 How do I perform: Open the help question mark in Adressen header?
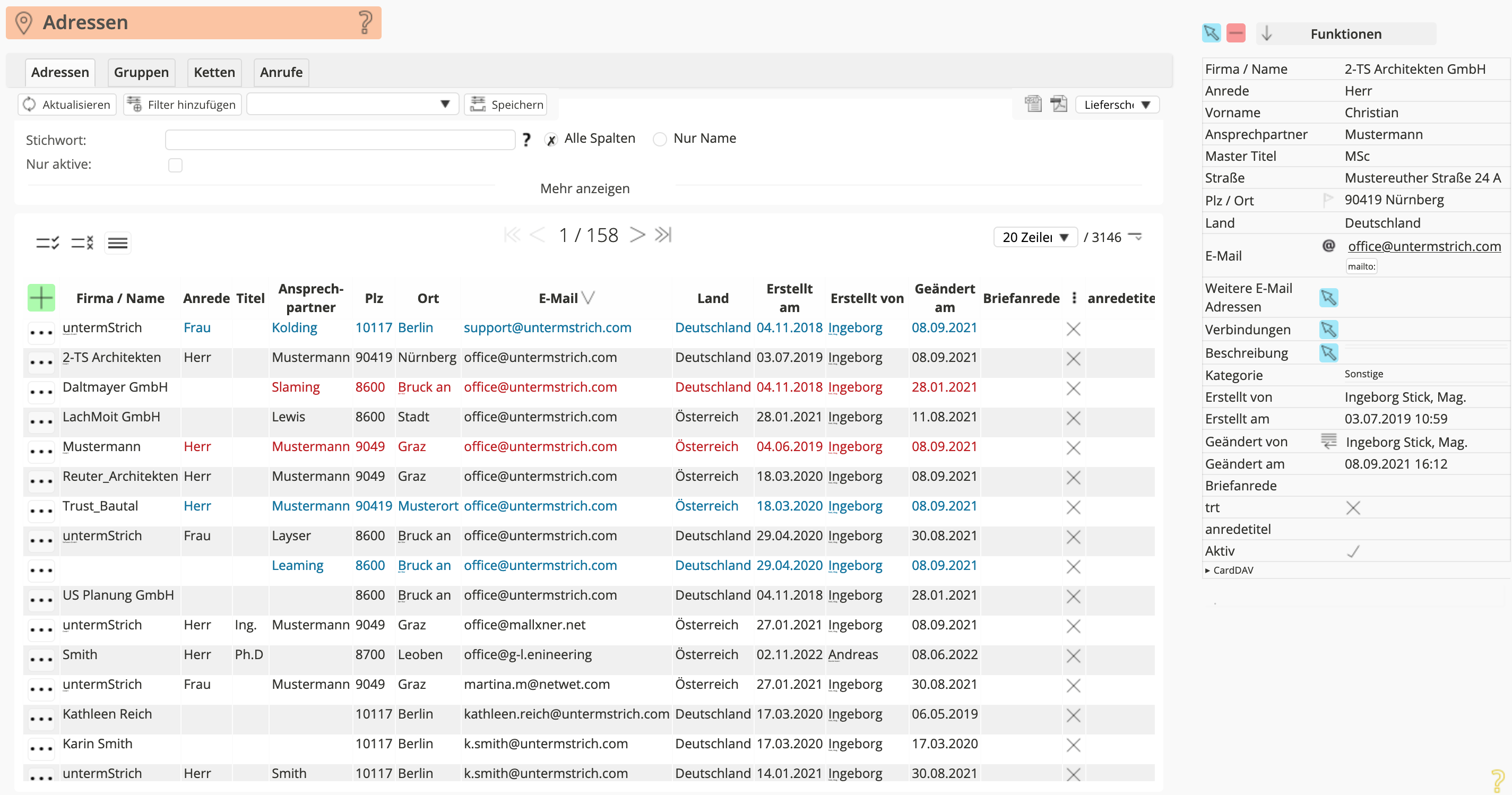[365, 22]
